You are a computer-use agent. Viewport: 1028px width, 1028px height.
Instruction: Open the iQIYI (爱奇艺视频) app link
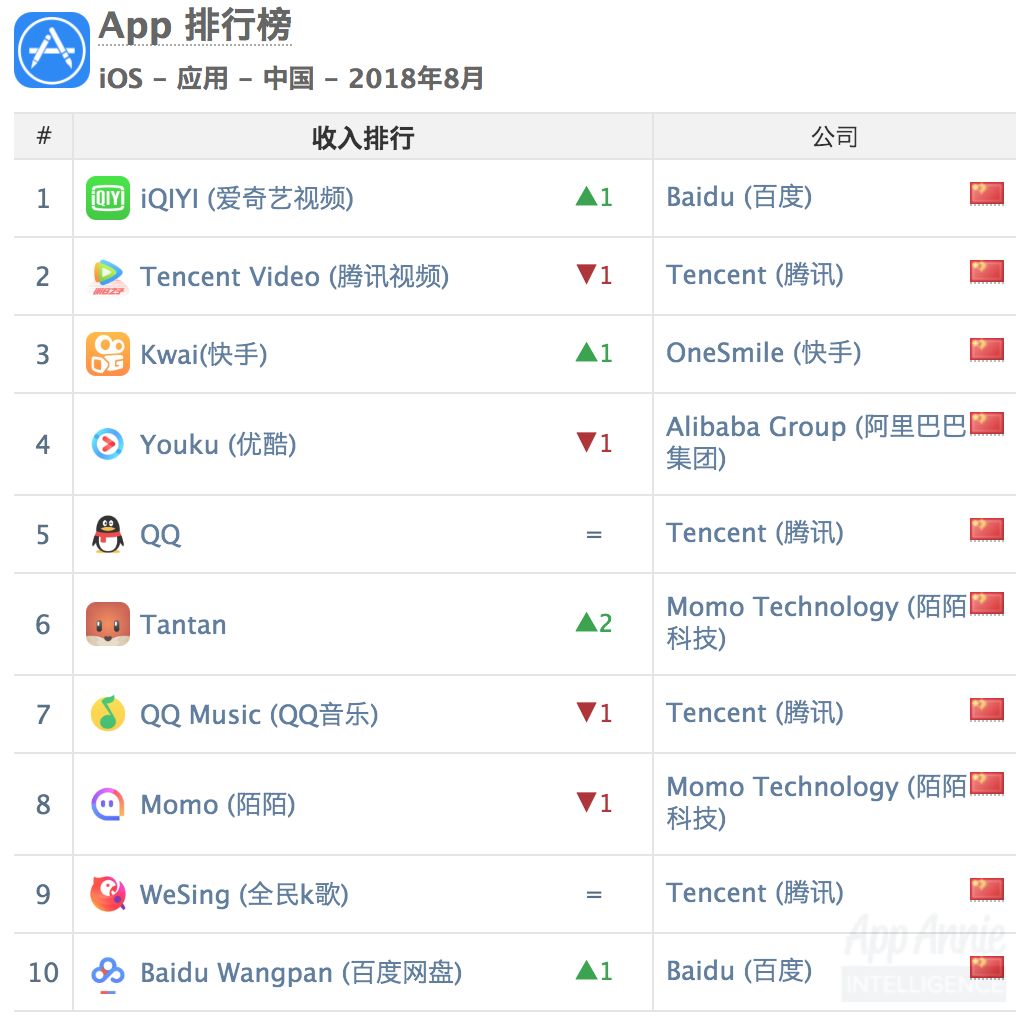point(247,198)
